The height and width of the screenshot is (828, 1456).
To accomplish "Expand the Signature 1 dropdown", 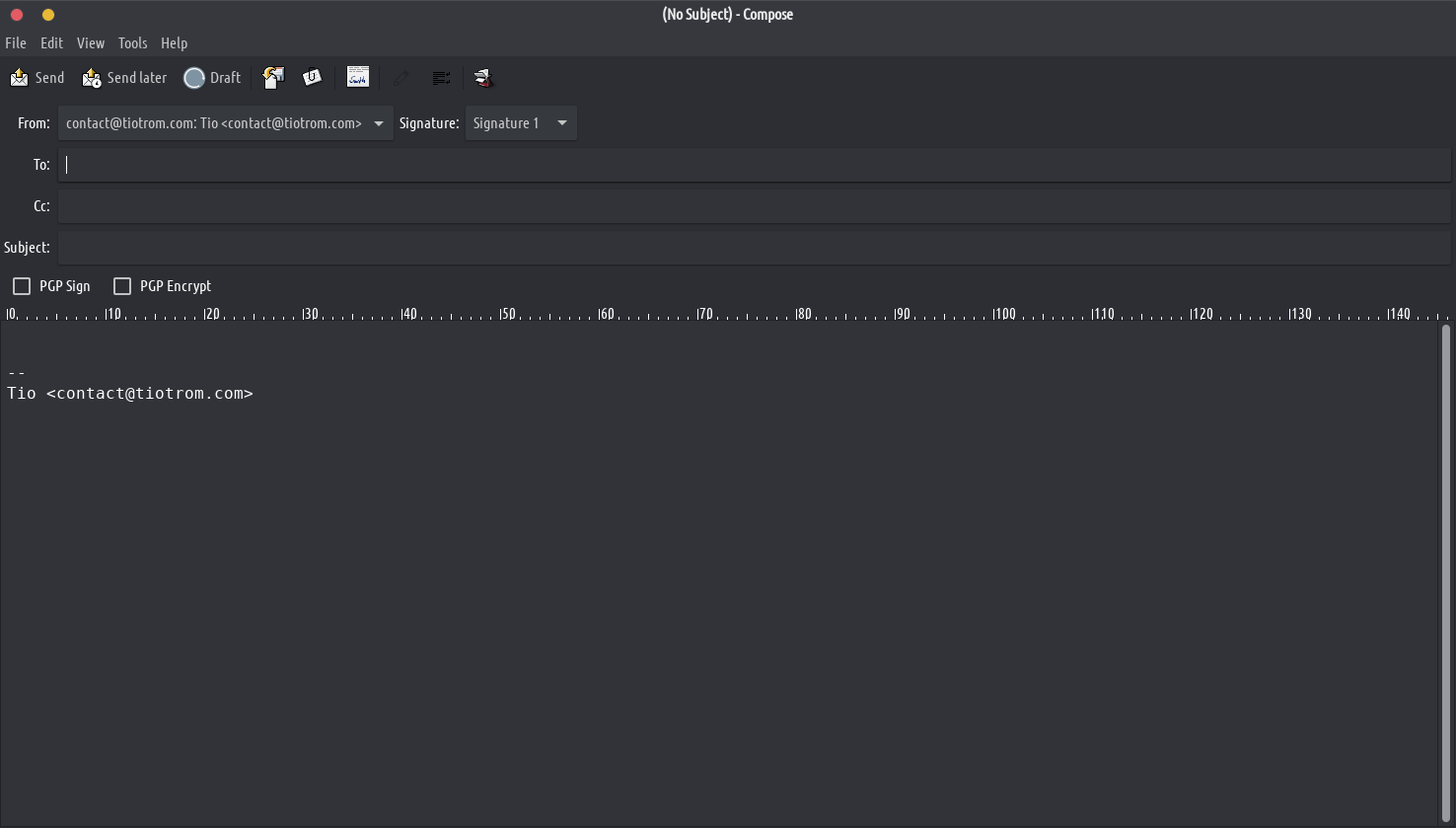I will click(x=520, y=123).
